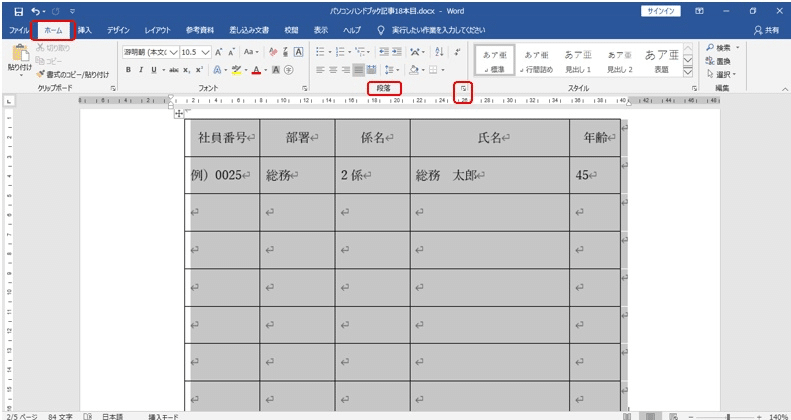This screenshot has width=791, height=420.
Task: Toggle Bold formatting
Action: pyautogui.click(x=128, y=70)
